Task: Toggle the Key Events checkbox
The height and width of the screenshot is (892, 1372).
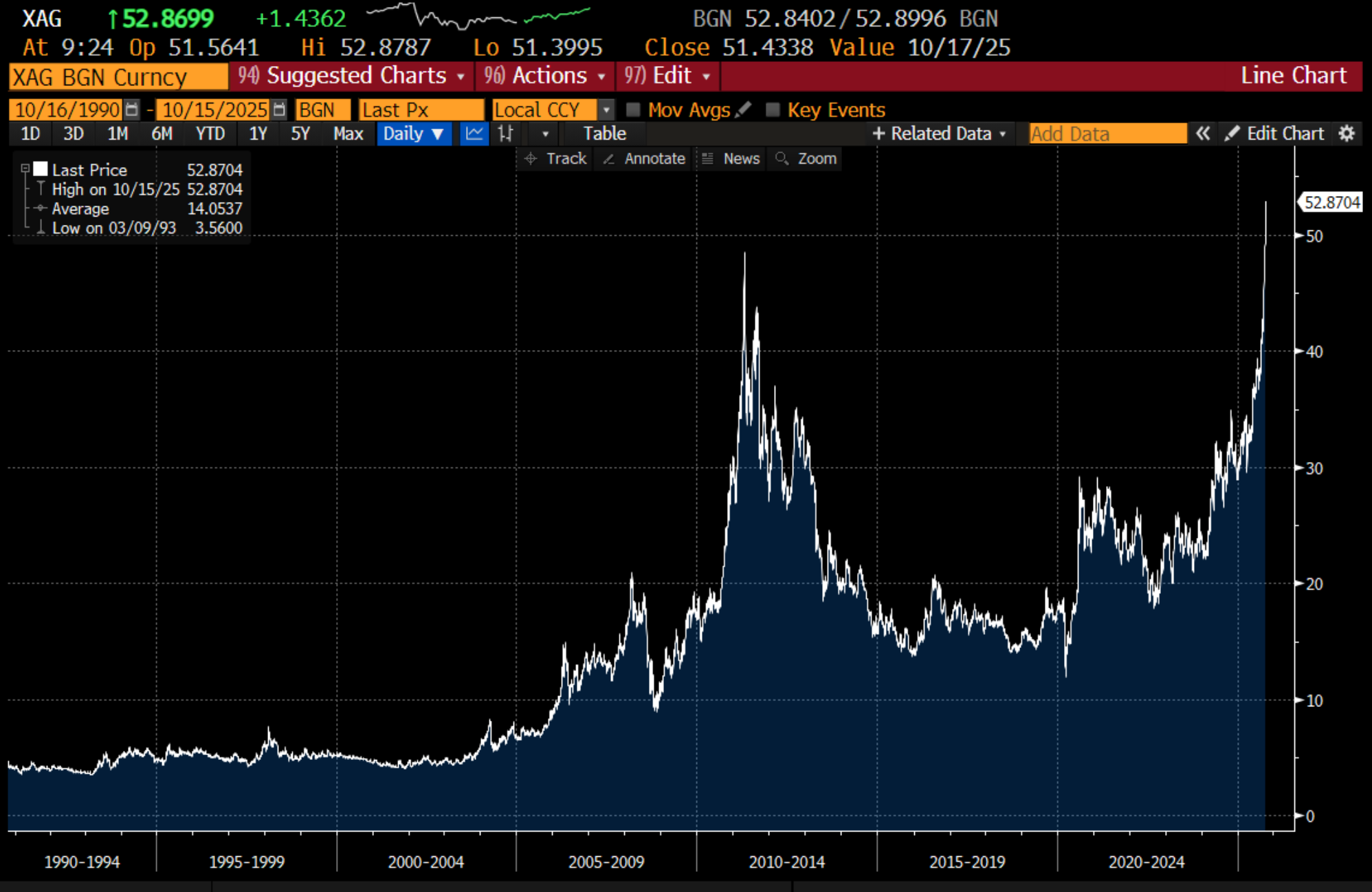Action: 773,109
